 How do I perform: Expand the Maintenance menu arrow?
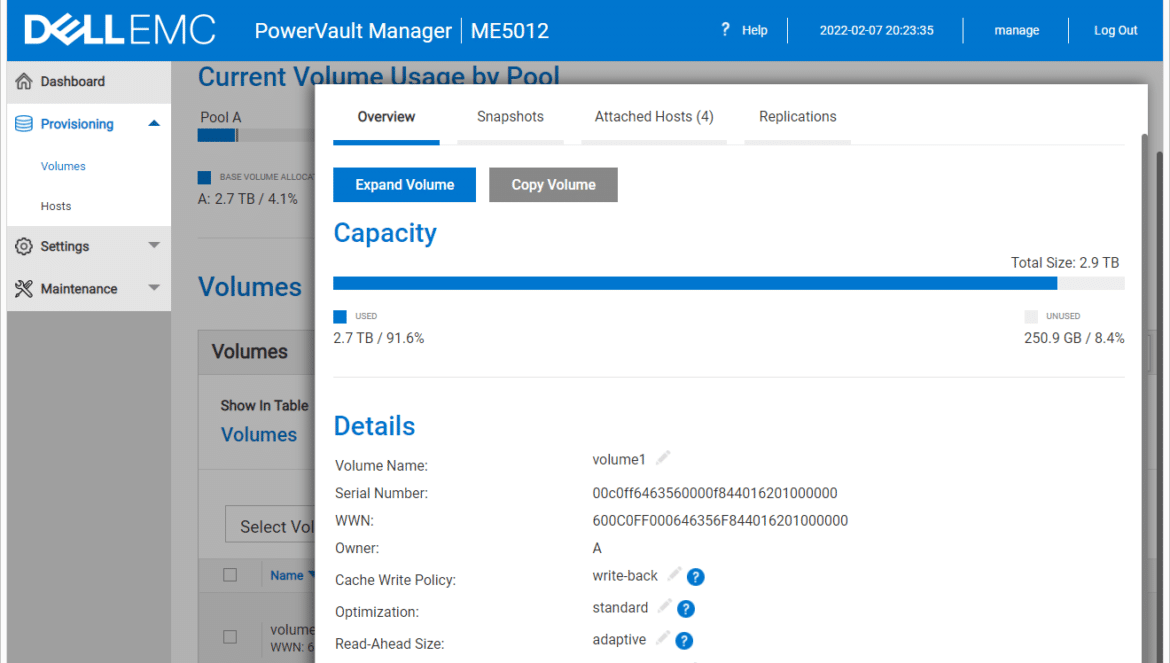point(154,288)
